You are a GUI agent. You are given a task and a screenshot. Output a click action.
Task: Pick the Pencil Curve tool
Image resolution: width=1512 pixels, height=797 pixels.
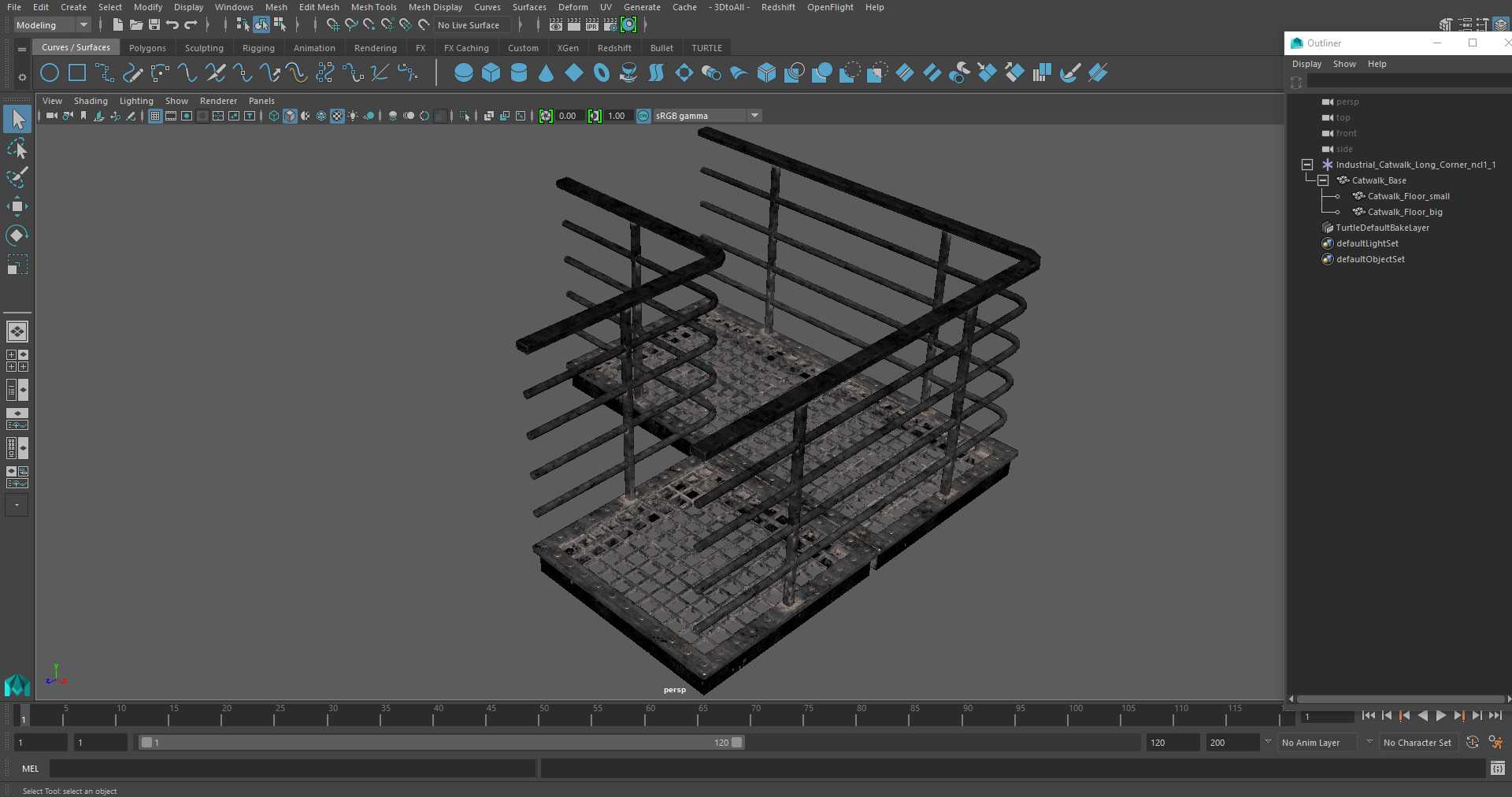(x=132, y=73)
